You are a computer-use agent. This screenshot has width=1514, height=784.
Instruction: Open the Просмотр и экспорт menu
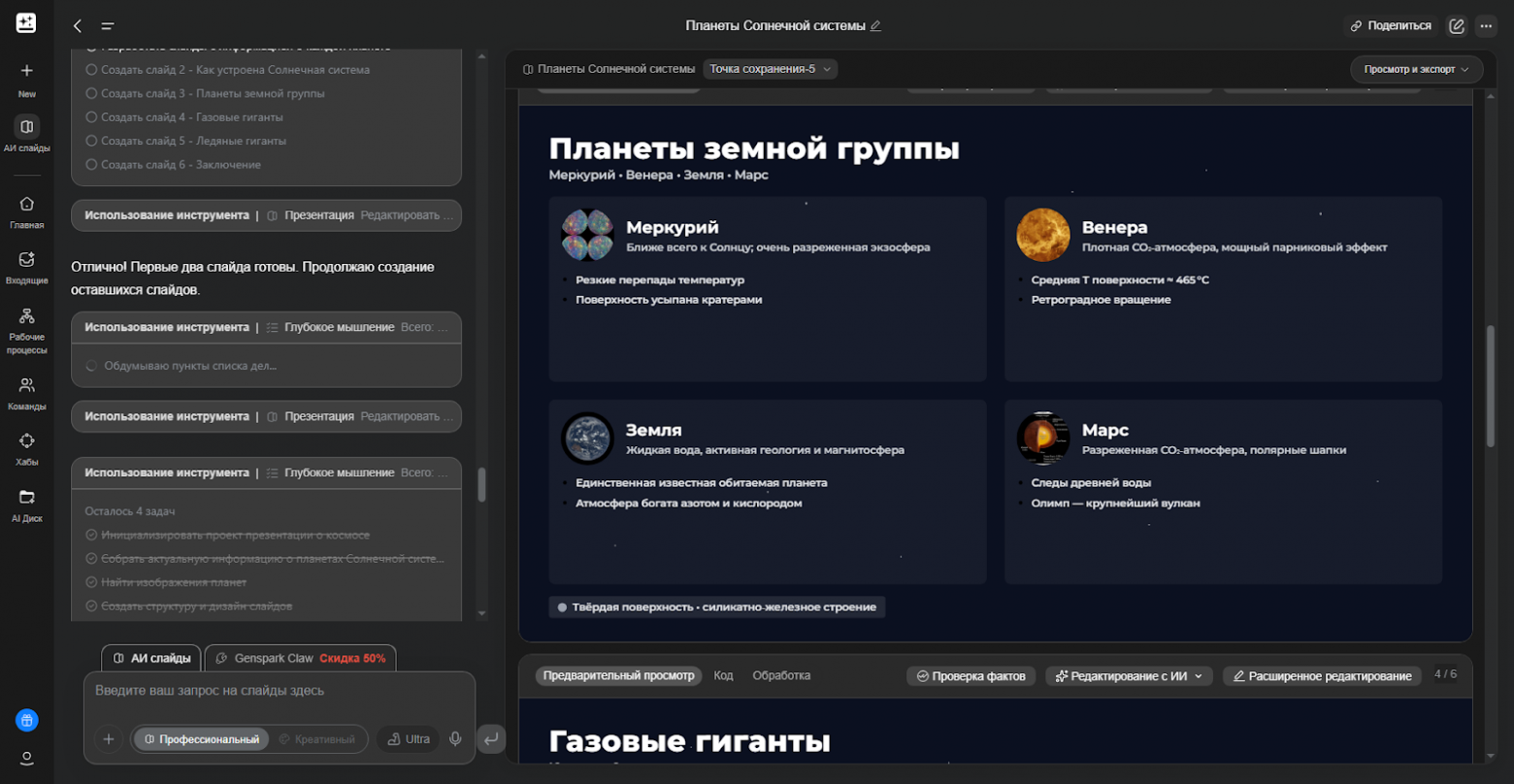click(1415, 69)
